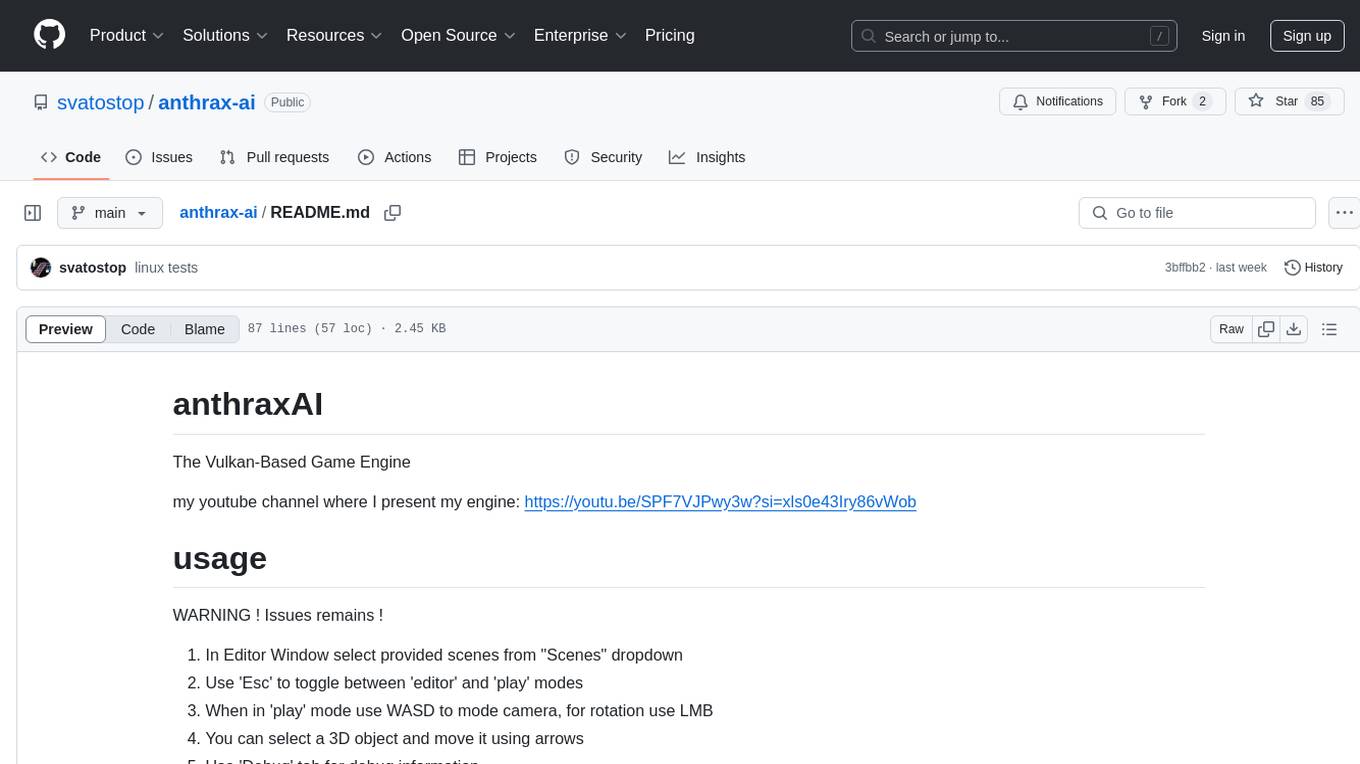Open the Actions tab

[x=394, y=157]
